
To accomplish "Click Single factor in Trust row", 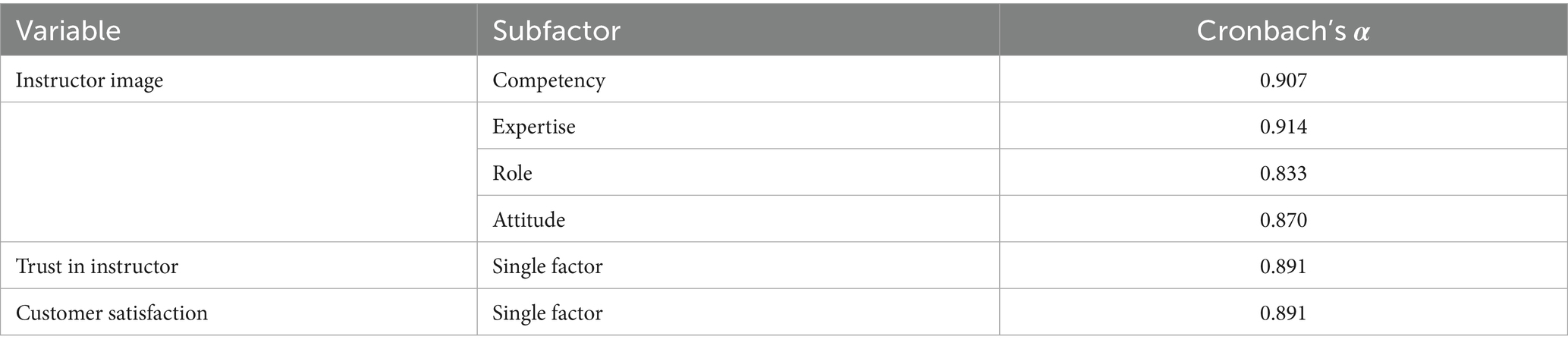I will (x=547, y=266).
